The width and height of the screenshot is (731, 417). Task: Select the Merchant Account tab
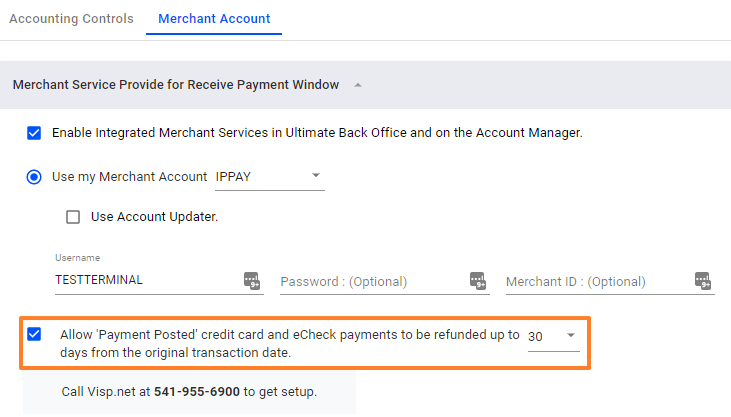(x=214, y=19)
